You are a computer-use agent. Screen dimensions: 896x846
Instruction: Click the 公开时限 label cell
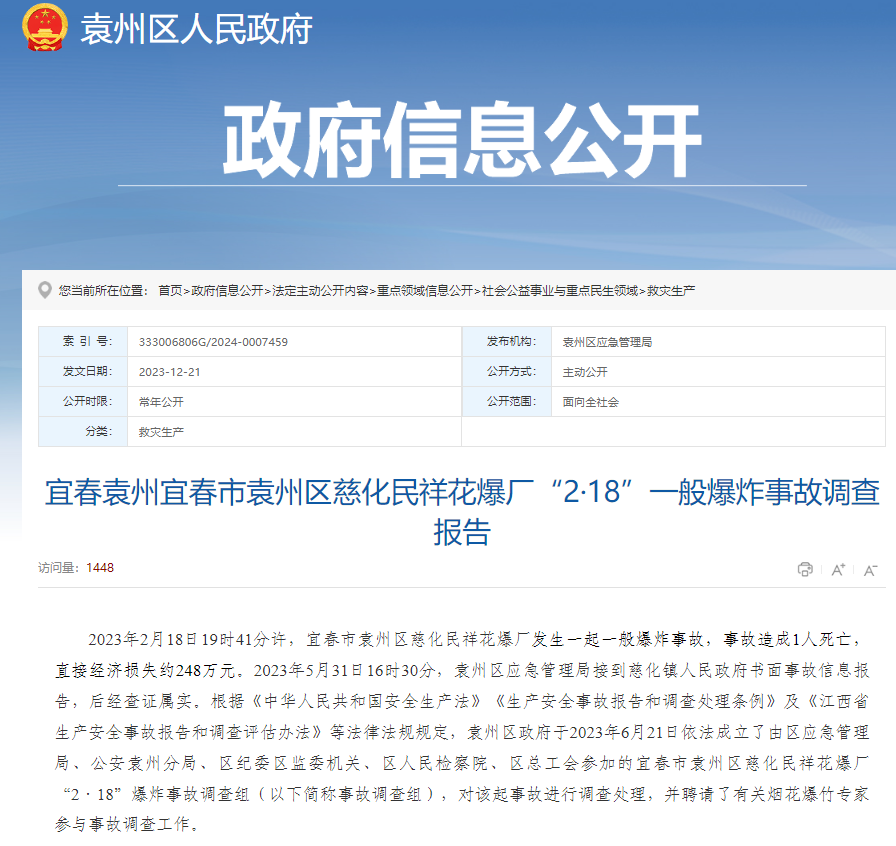[x=83, y=402]
